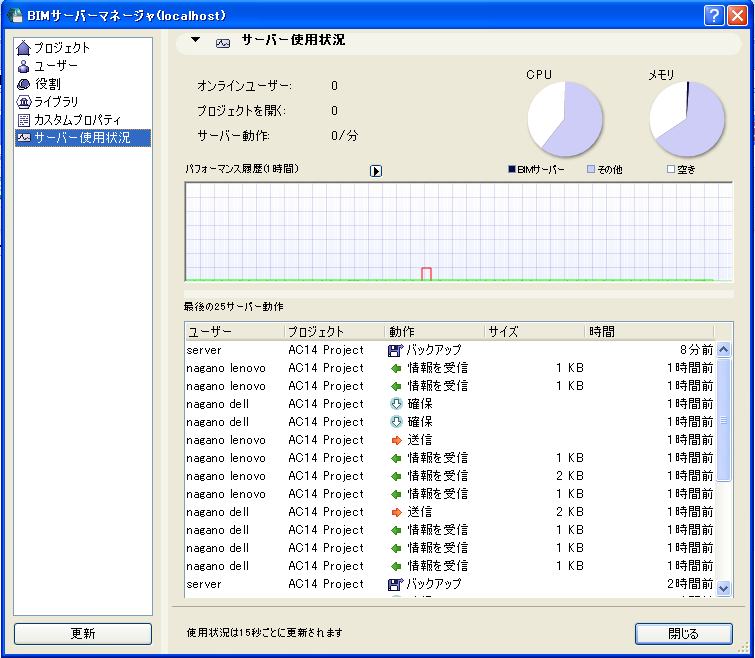Viewport: 755px width, 658px height.
Task: Click the ライブラリ library icon in sidebar
Action: point(24,102)
